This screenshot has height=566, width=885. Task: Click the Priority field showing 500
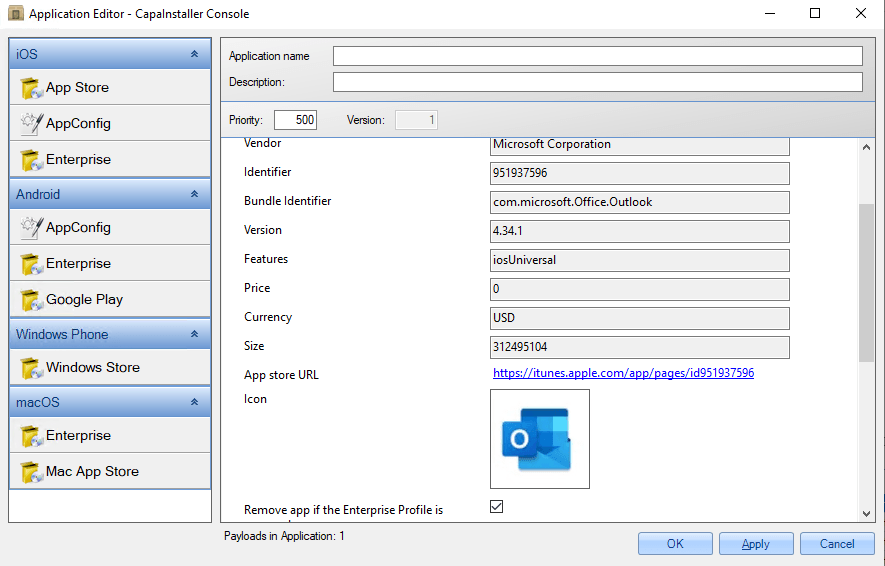tap(295, 120)
